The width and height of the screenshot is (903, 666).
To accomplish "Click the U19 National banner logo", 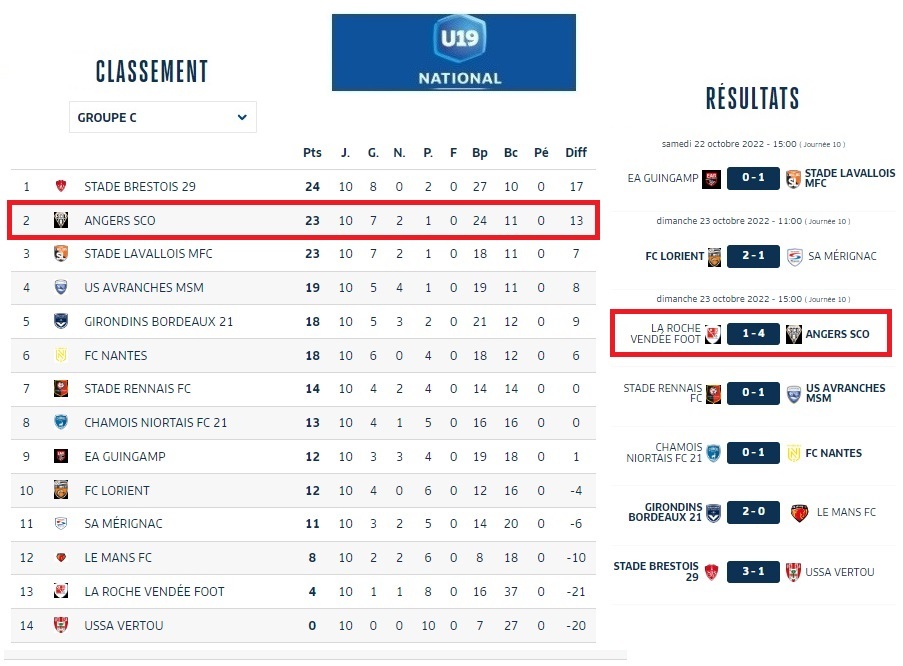I will coord(453,52).
